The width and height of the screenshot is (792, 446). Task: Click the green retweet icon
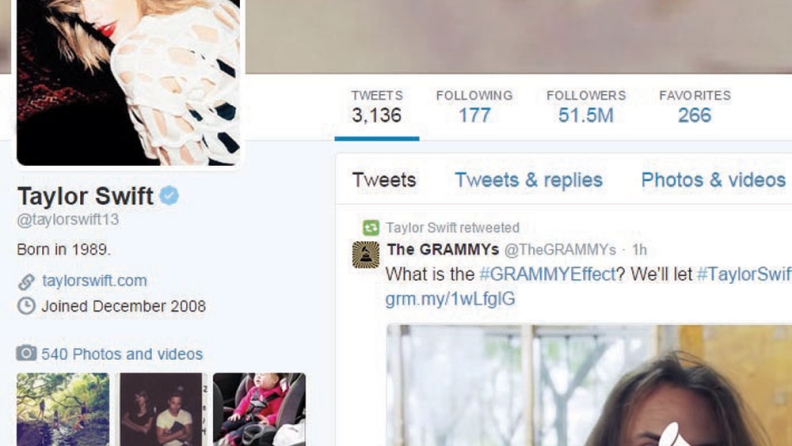[x=371, y=228]
